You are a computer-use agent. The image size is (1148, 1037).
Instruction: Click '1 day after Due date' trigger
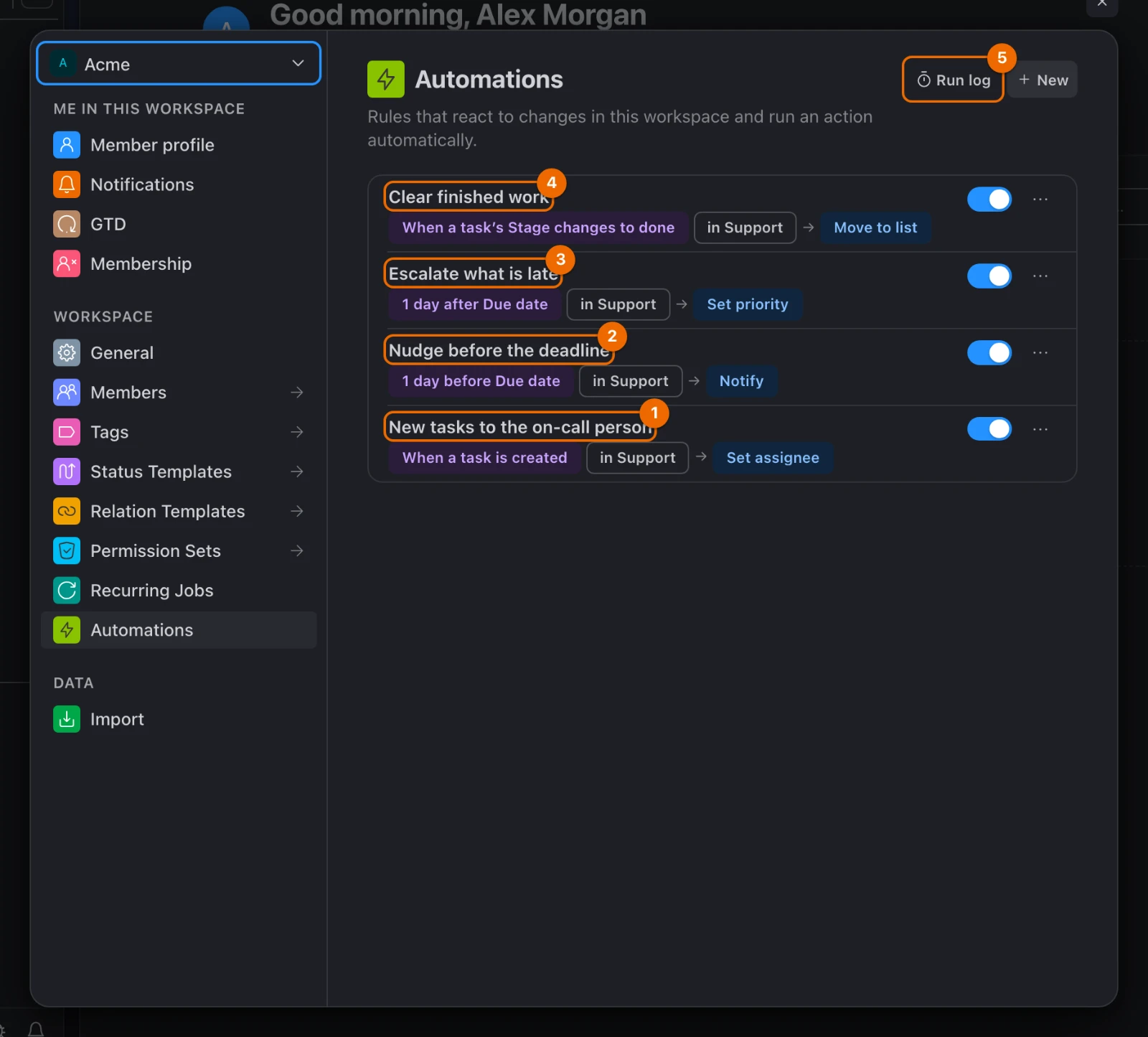coord(474,304)
